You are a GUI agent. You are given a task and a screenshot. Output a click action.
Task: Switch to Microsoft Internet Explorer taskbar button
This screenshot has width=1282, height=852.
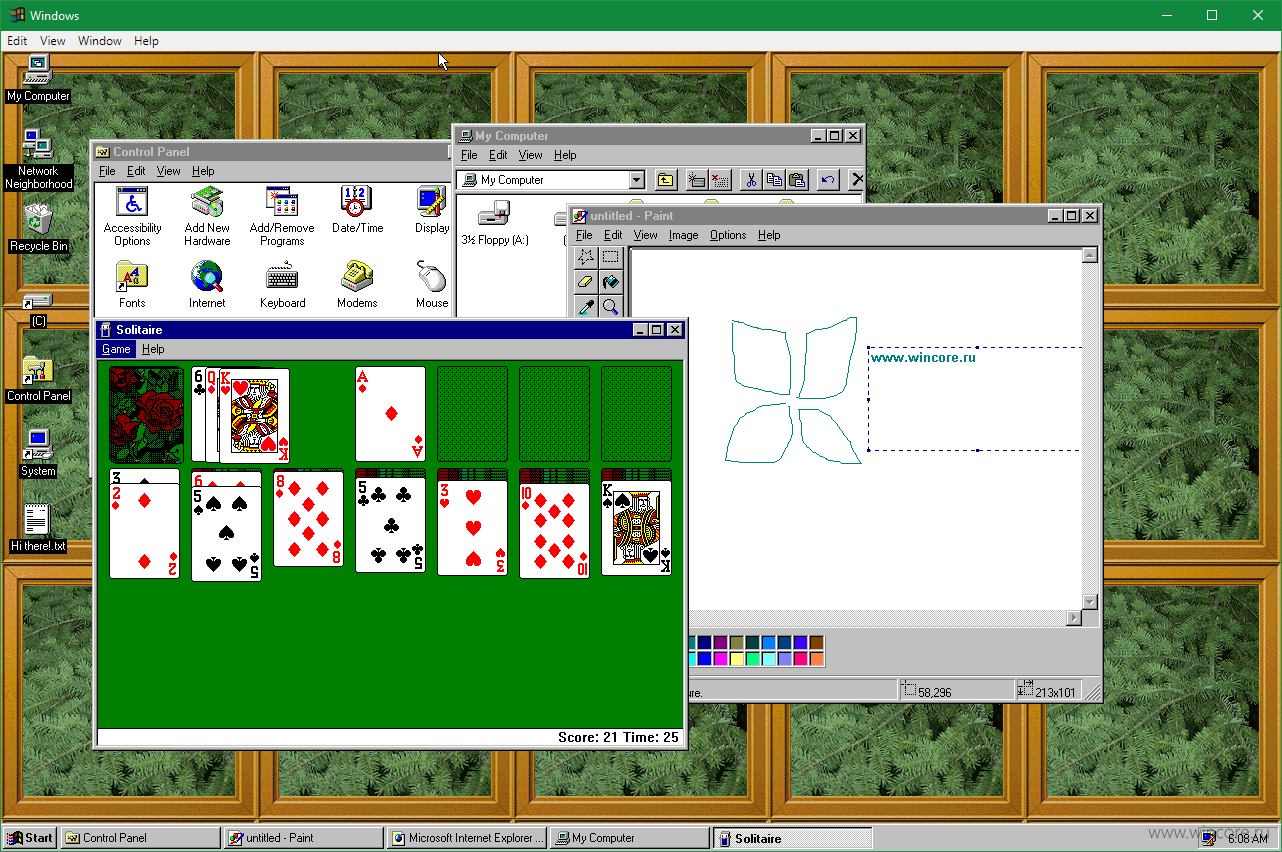(467, 838)
